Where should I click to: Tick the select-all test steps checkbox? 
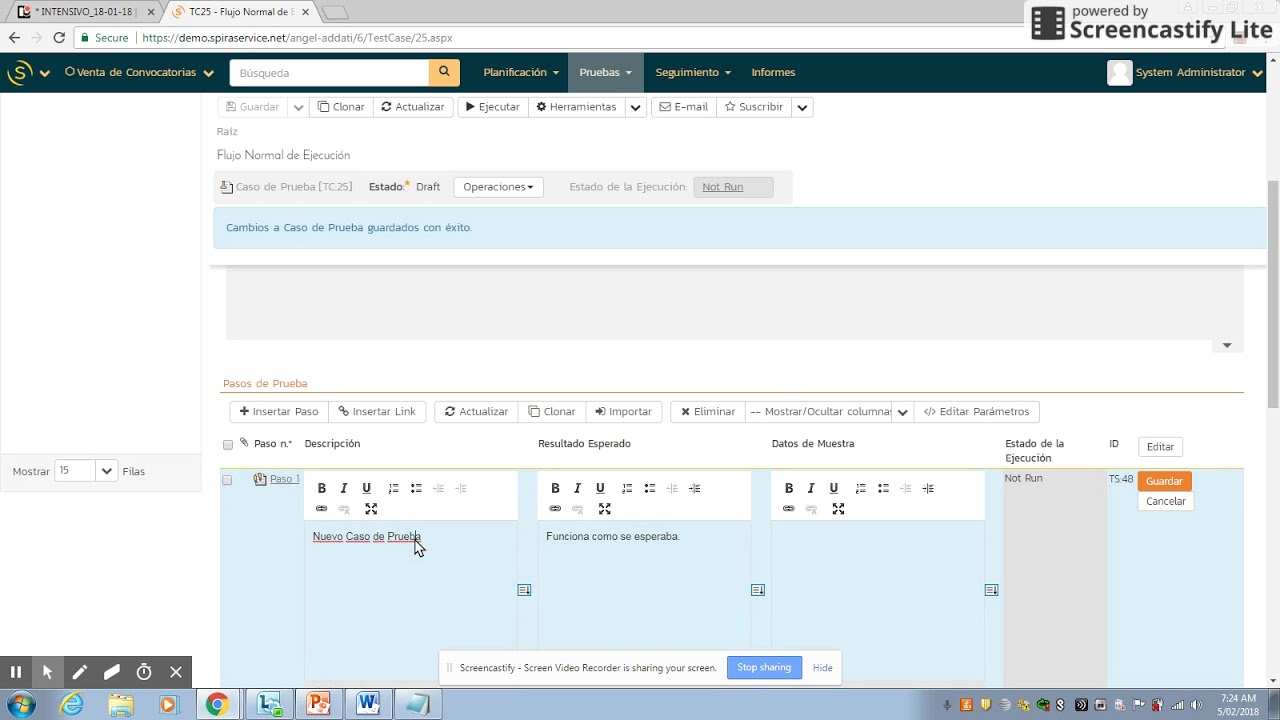pos(228,445)
